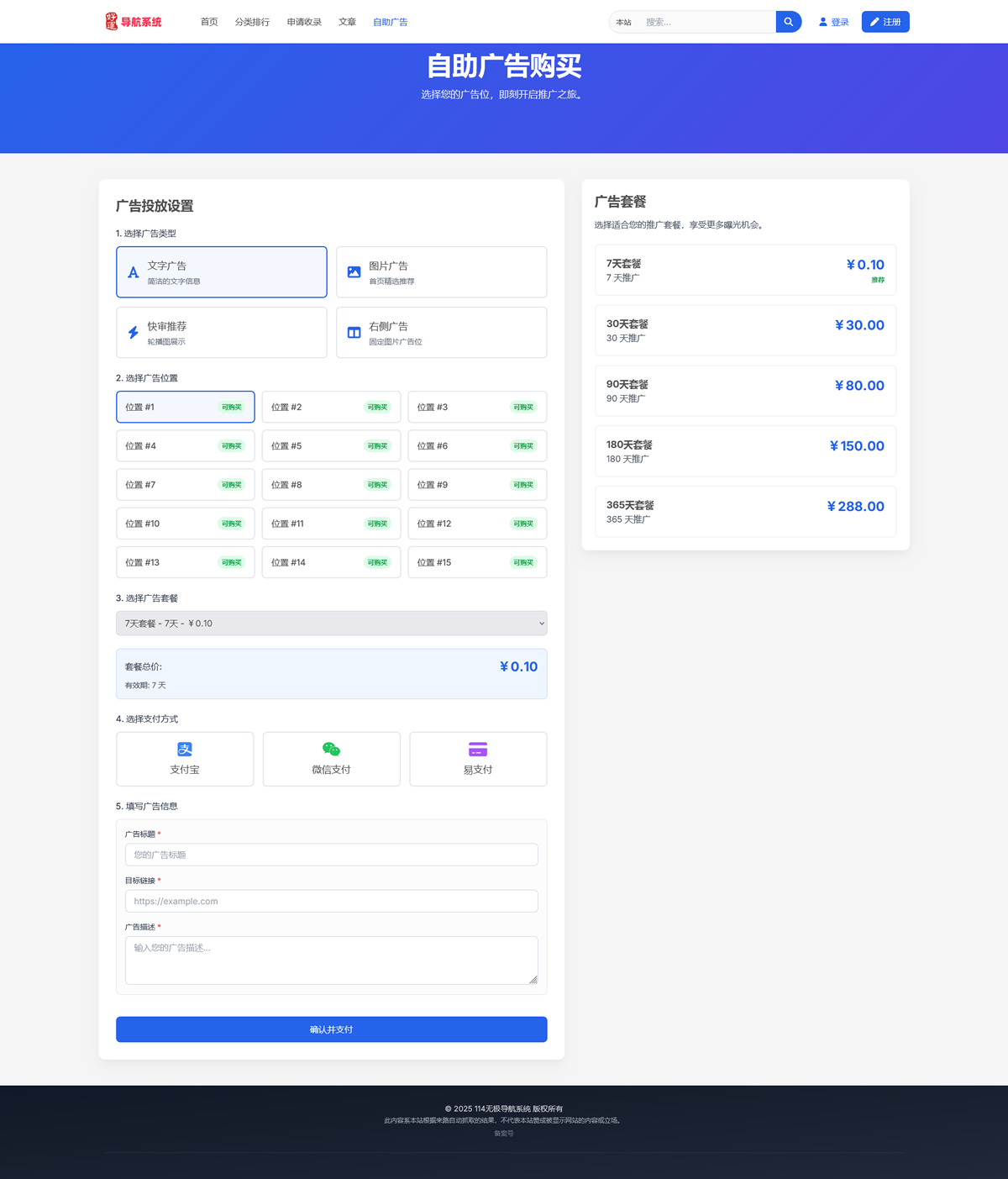Choose ad position #12
Viewport: 1008px width, 1179px height.
[477, 524]
